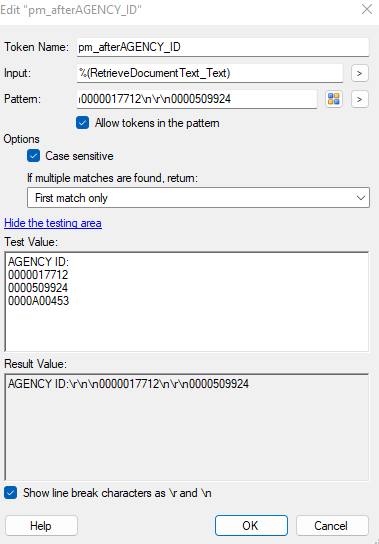Uncheck the Case sensitive option
This screenshot has width=379, height=544.
point(34,156)
